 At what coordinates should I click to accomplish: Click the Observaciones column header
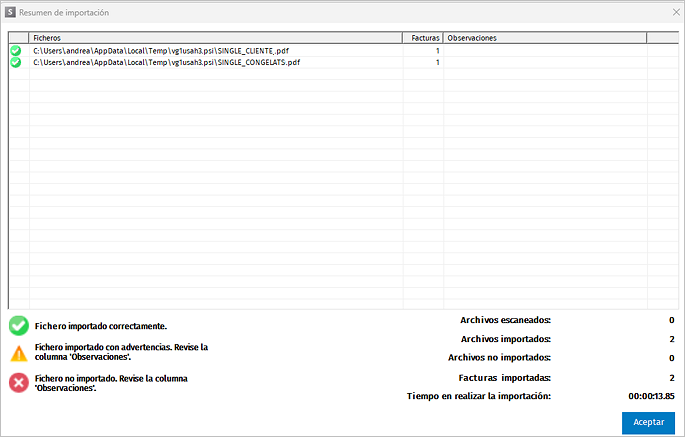545,38
